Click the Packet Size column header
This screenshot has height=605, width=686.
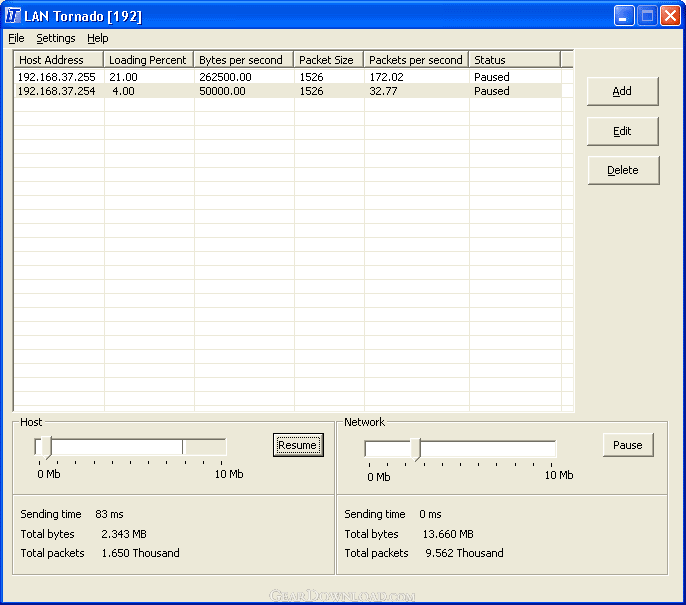coord(329,60)
